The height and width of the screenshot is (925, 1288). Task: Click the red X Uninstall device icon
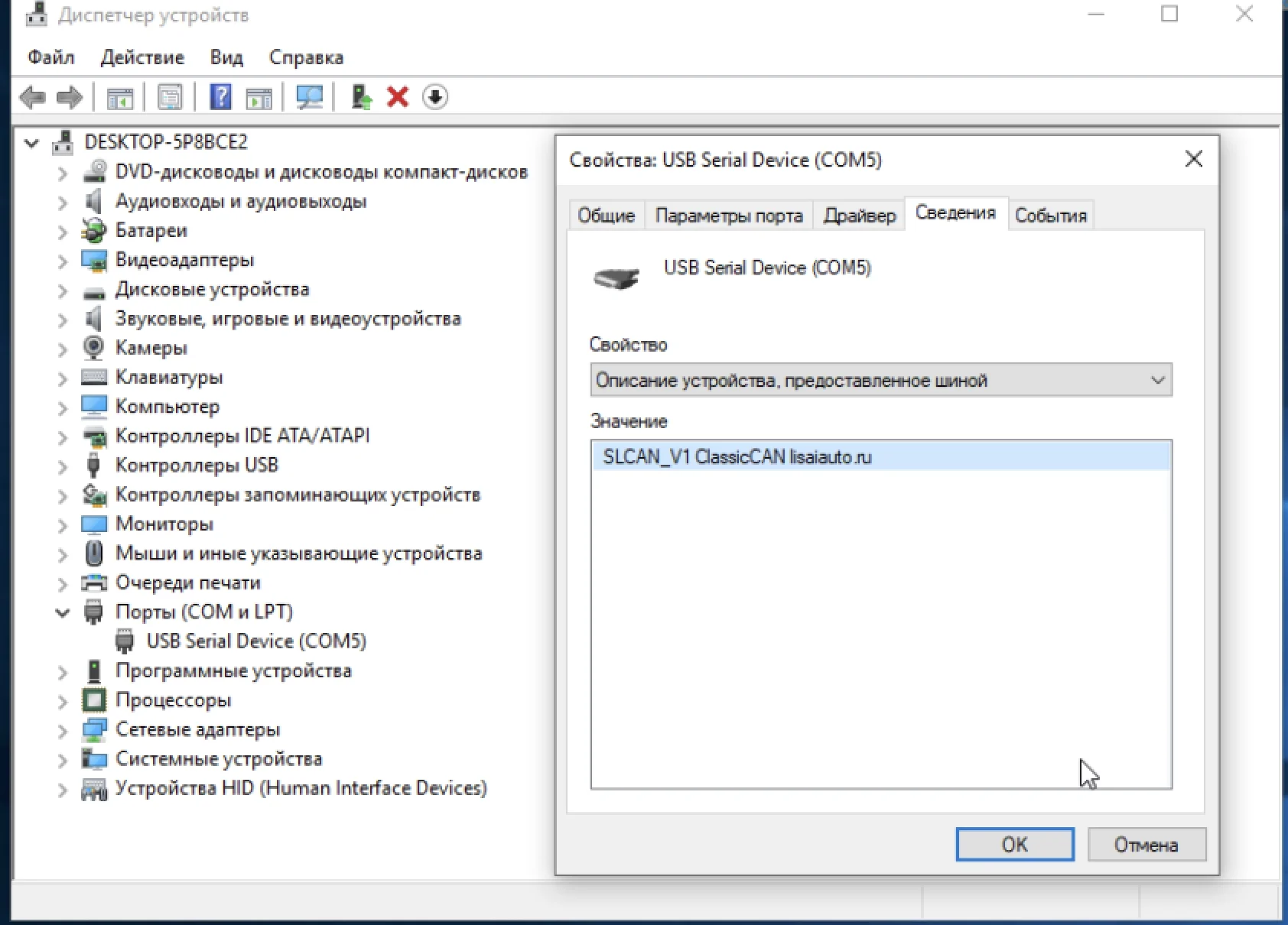398,98
